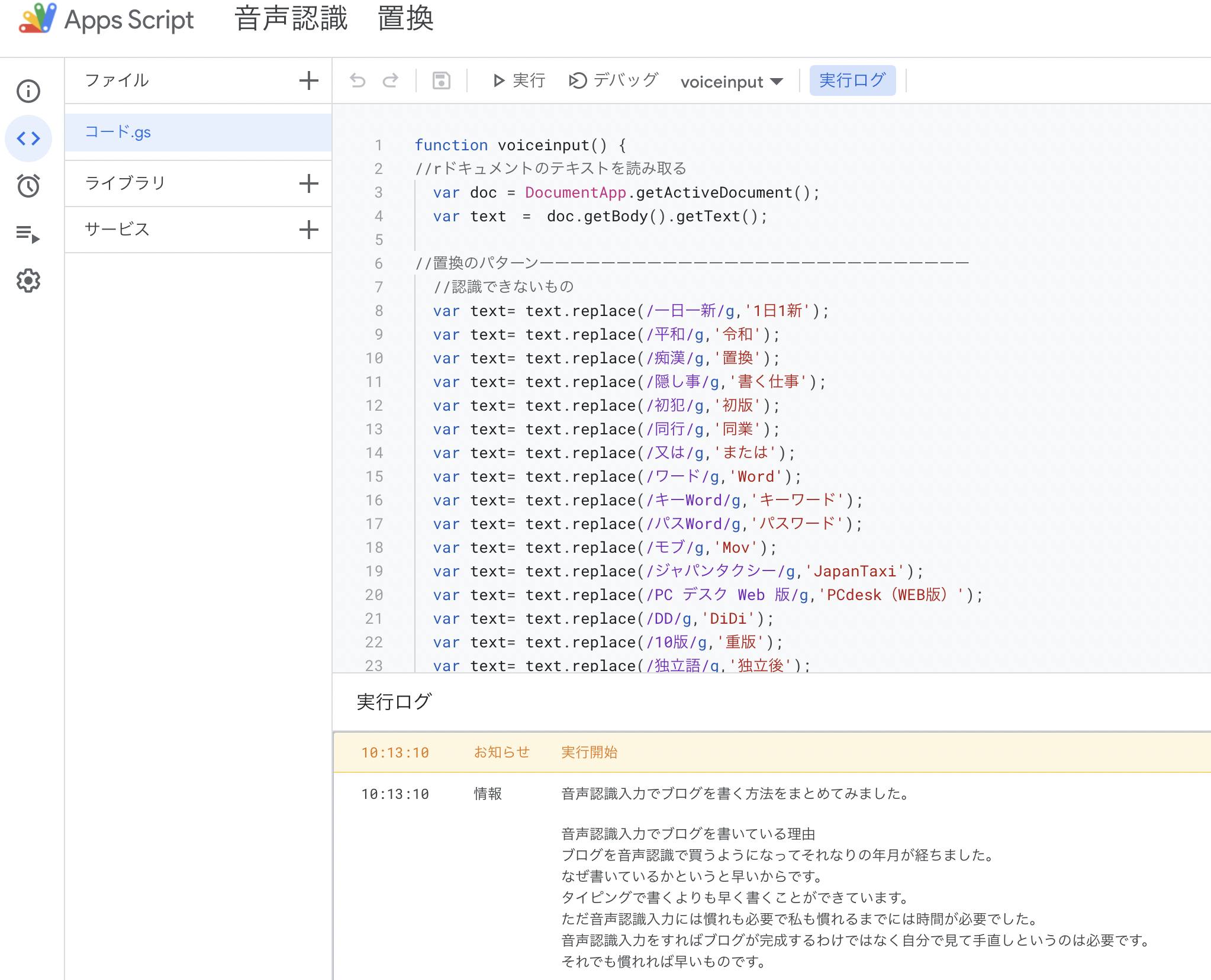Click the Apps Script logo
The width and height of the screenshot is (1211, 980).
(x=38, y=19)
